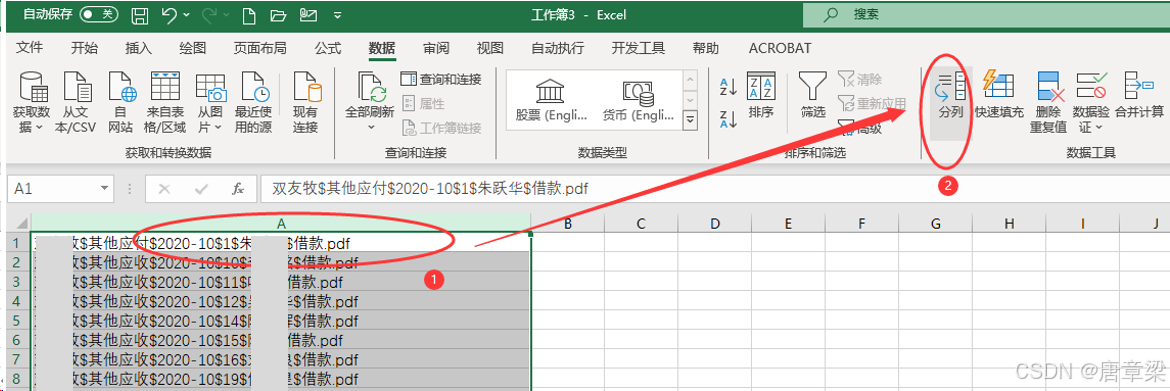
Task: Switch to the 视图 tab
Action: point(490,49)
